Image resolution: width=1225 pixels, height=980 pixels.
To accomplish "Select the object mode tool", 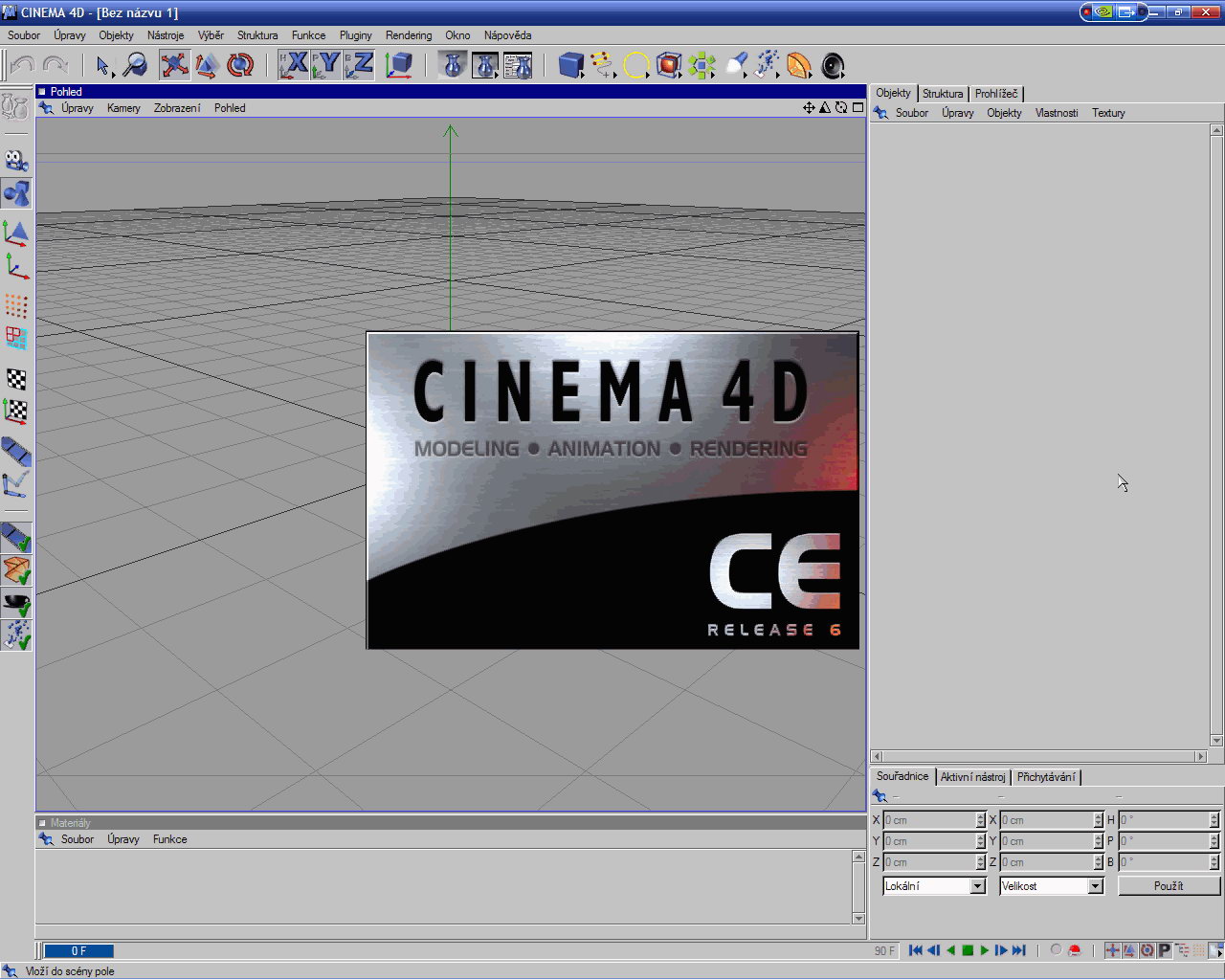I will pos(16,193).
